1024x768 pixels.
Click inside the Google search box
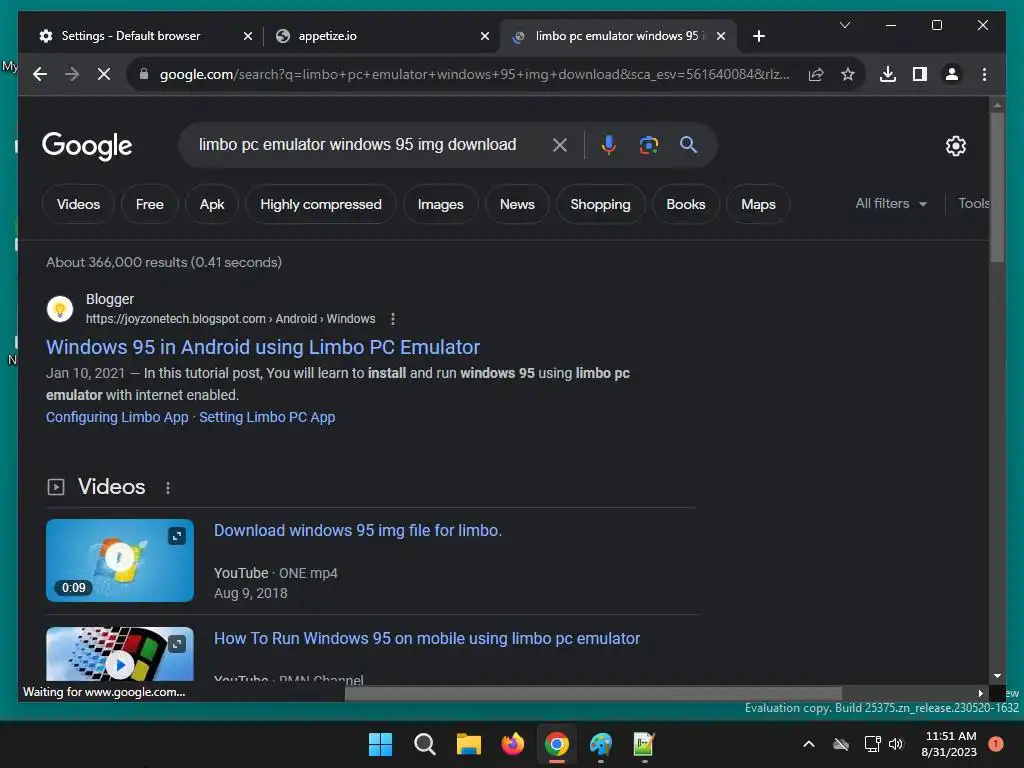click(x=357, y=145)
